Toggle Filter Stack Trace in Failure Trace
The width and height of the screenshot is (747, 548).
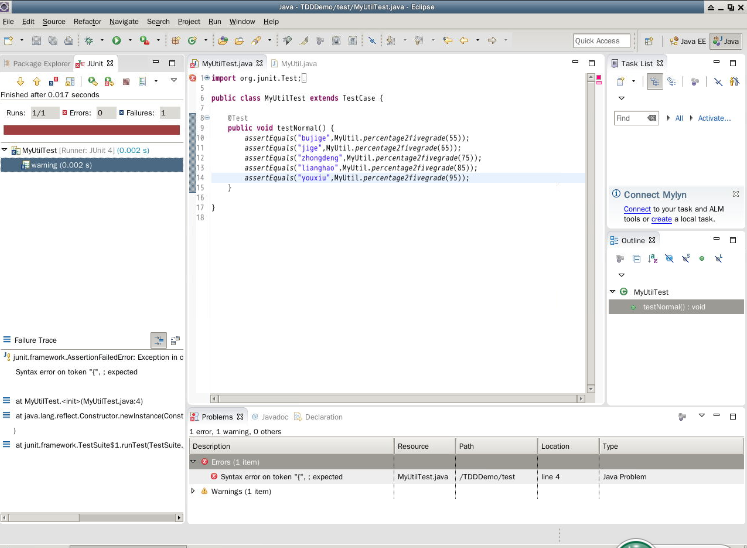[159, 340]
